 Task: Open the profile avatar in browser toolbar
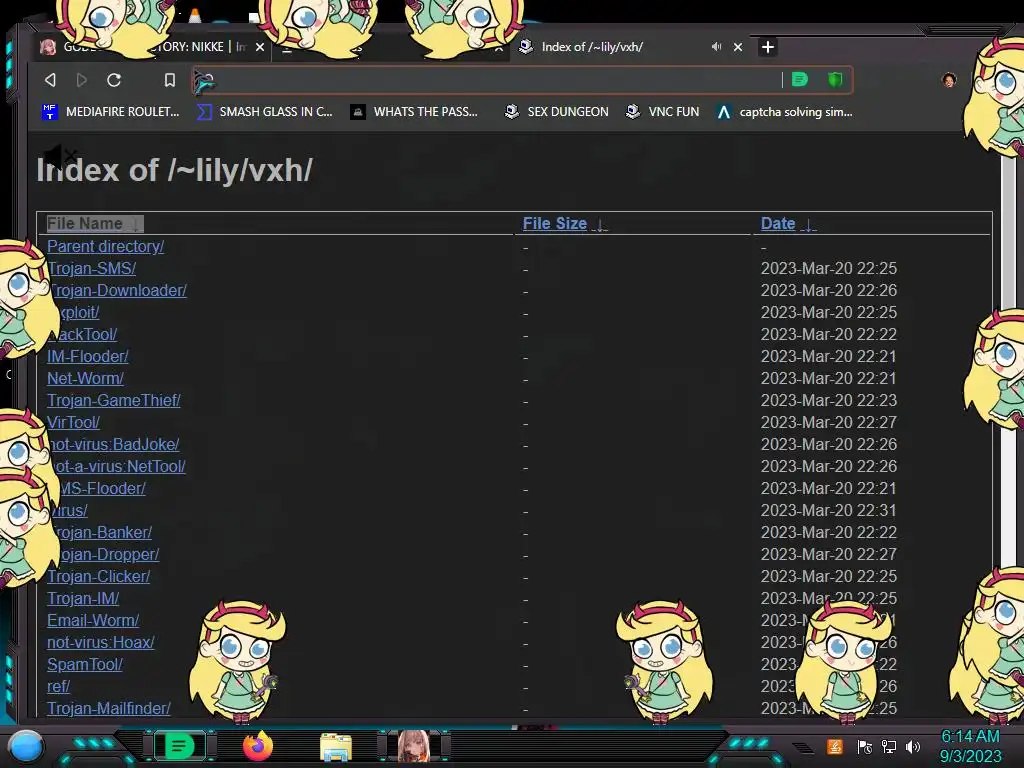click(949, 80)
